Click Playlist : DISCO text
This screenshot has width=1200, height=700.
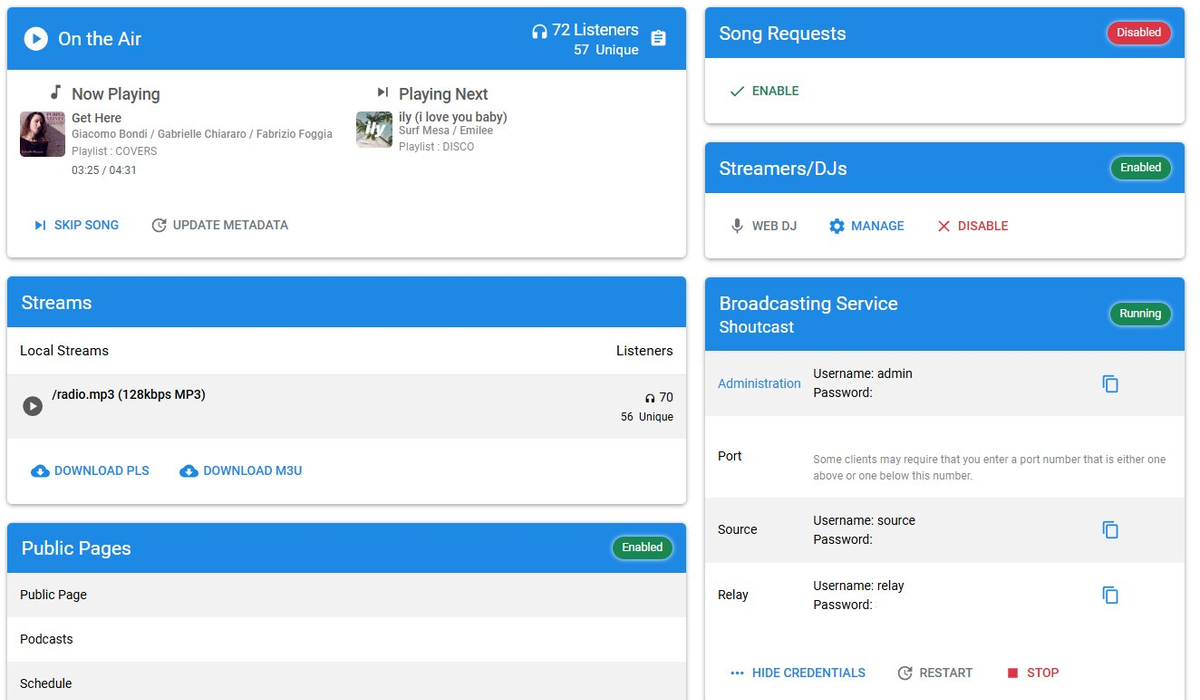[436, 147]
